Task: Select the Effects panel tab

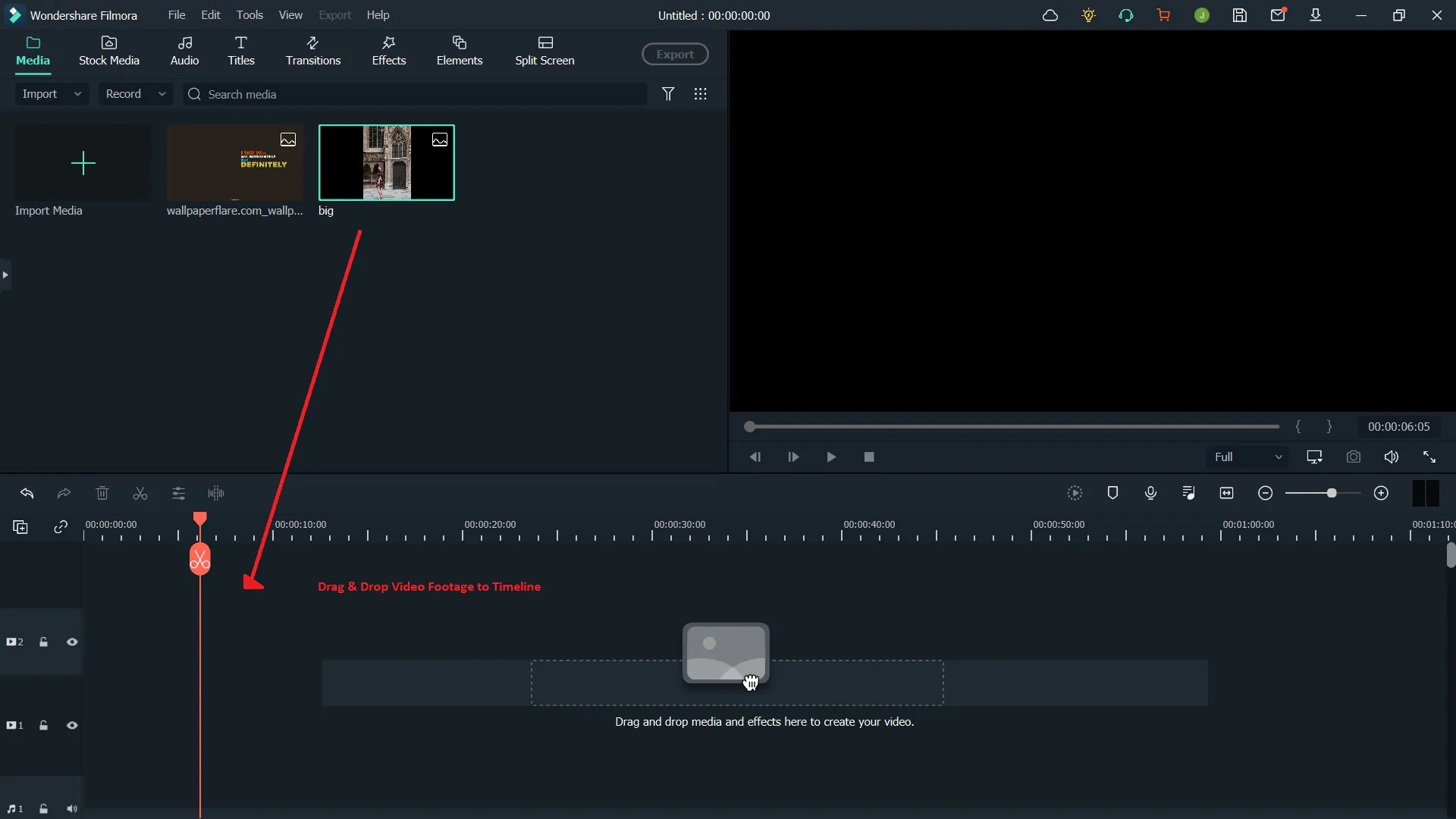Action: pyautogui.click(x=388, y=50)
